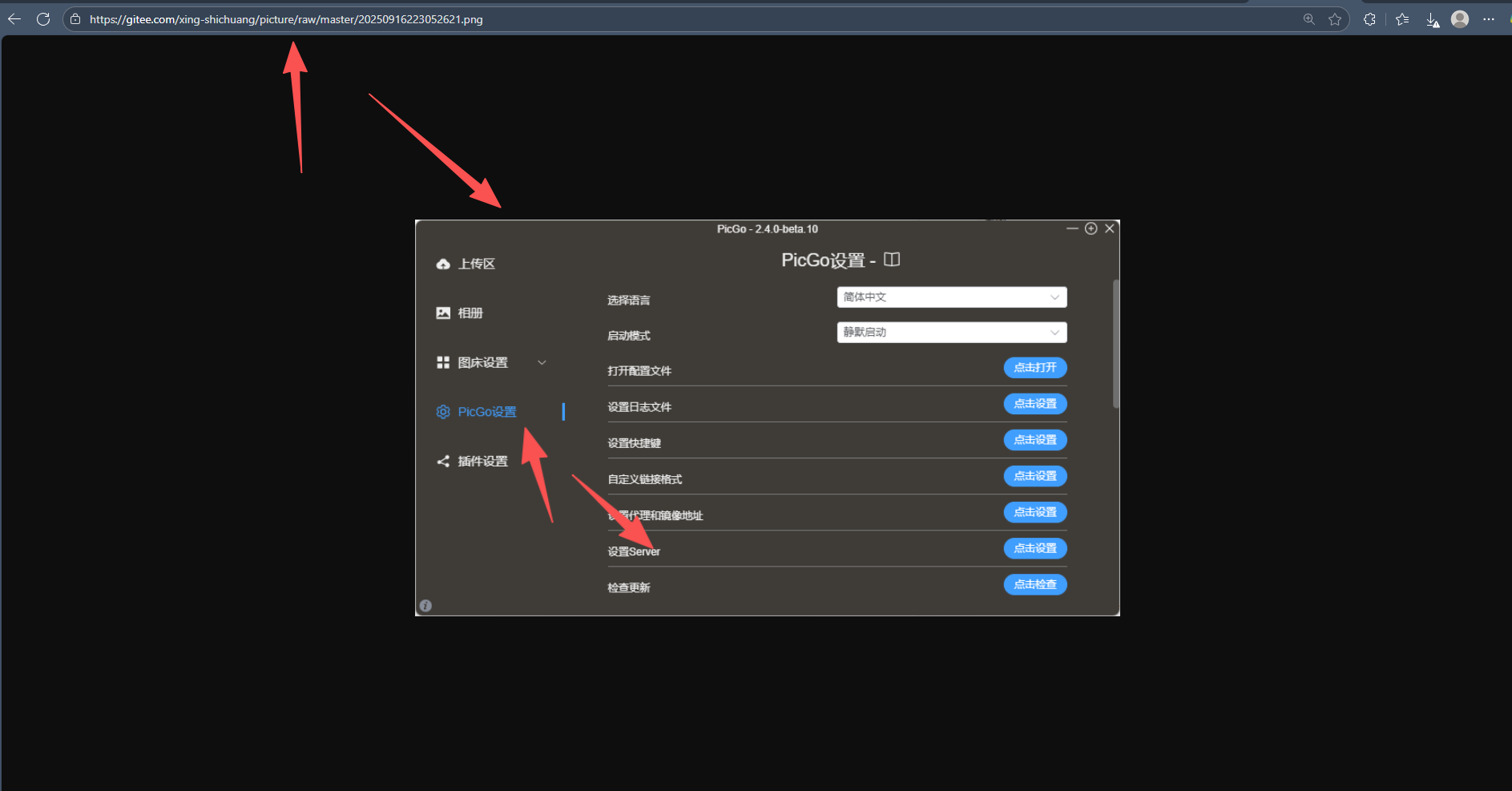This screenshot has width=1512, height=791.
Task: Click the 打开配置文件 label
Action: [x=639, y=371]
